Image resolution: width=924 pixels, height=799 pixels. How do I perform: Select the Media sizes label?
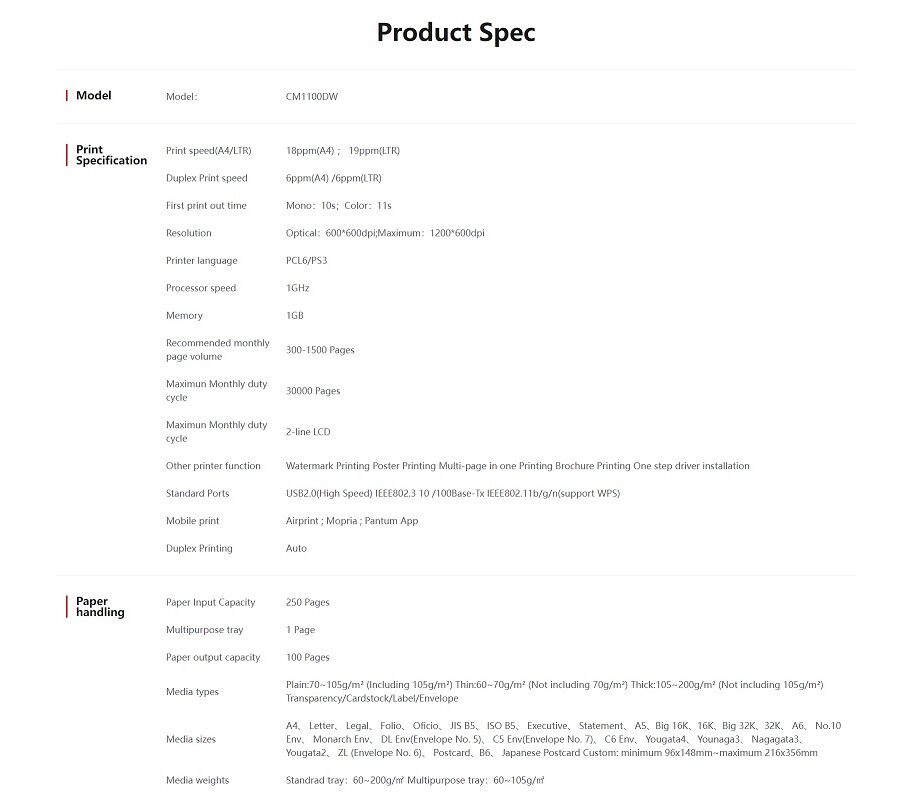point(191,740)
